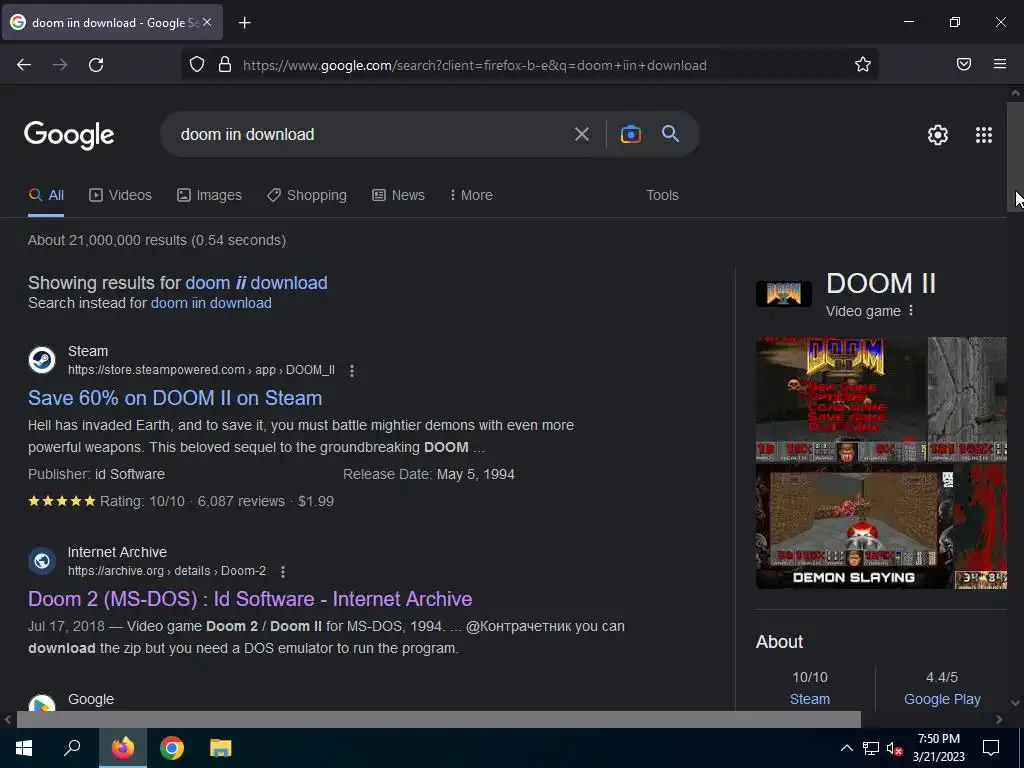
Task: Reload the current page
Action: click(96, 65)
